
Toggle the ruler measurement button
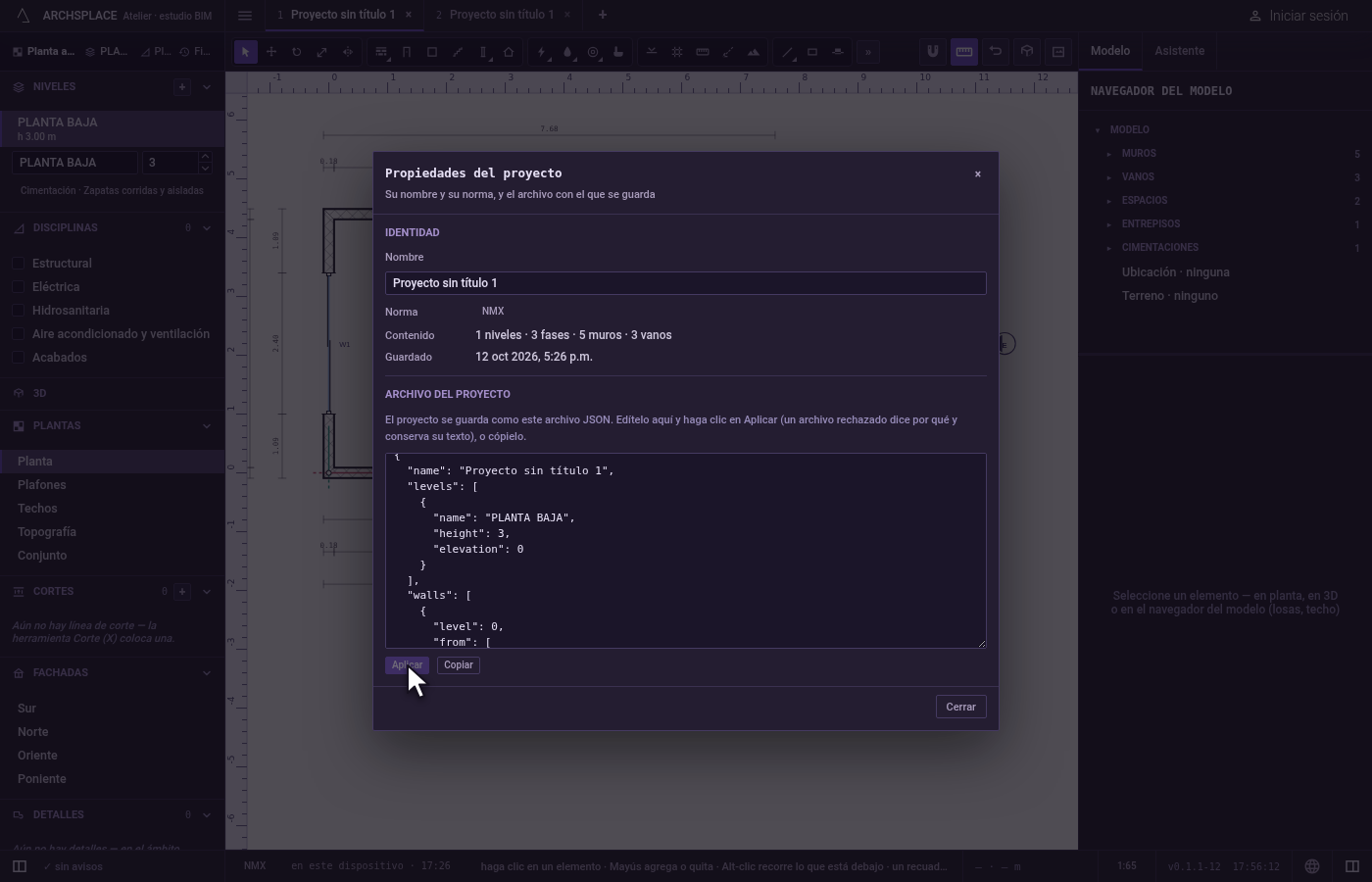click(x=964, y=52)
